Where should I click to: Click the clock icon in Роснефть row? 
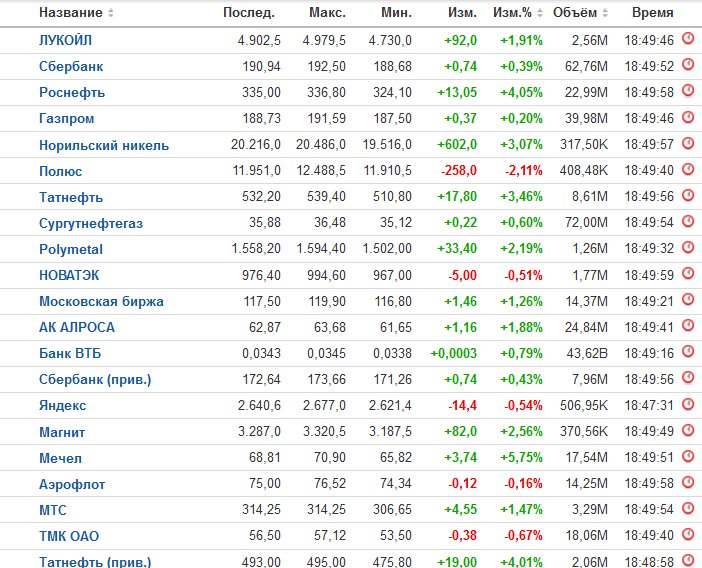[x=688, y=90]
